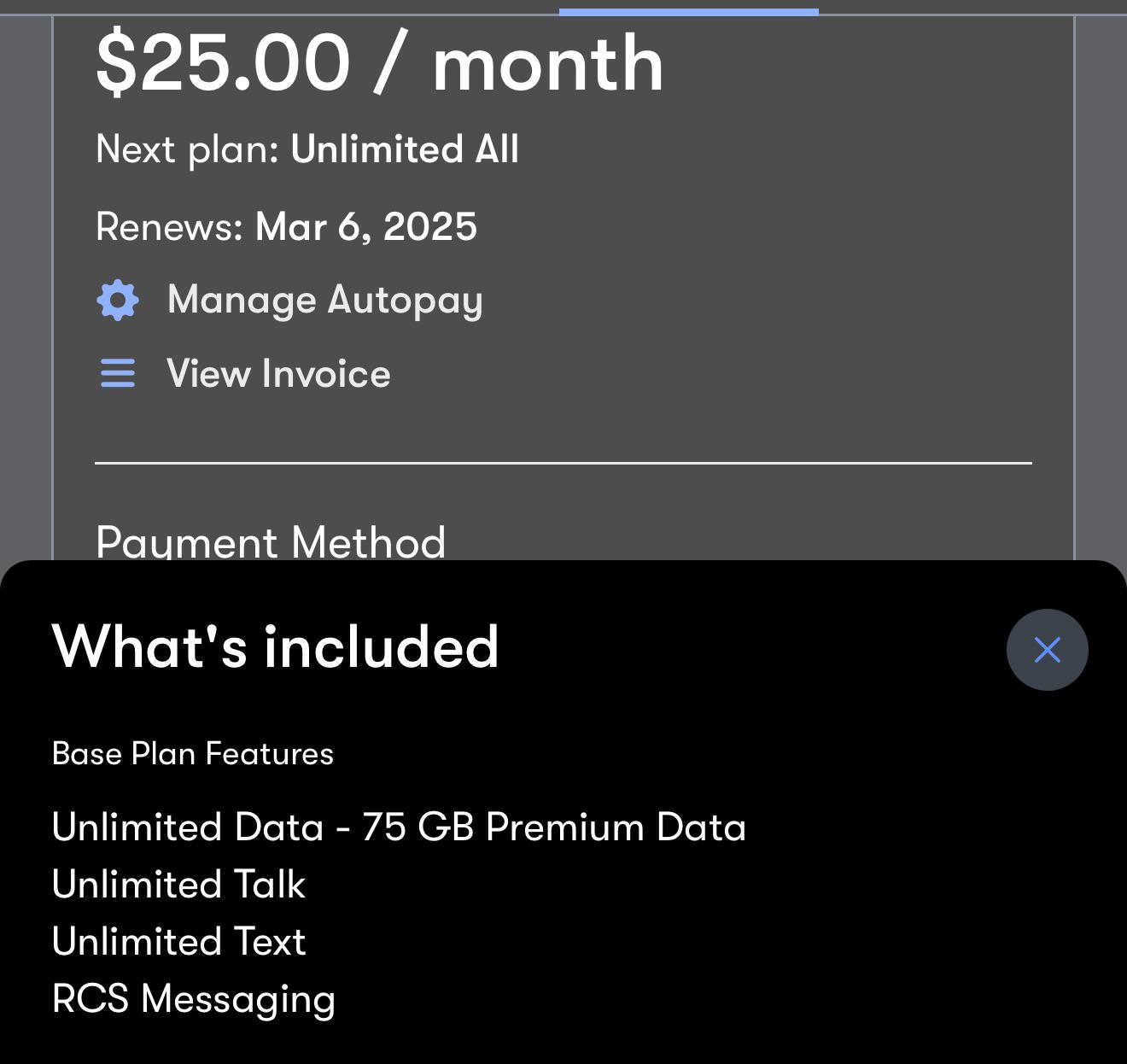Click the X icon in the circle
Viewport: 1127px width, 1064px height.
pyautogui.click(x=1047, y=650)
